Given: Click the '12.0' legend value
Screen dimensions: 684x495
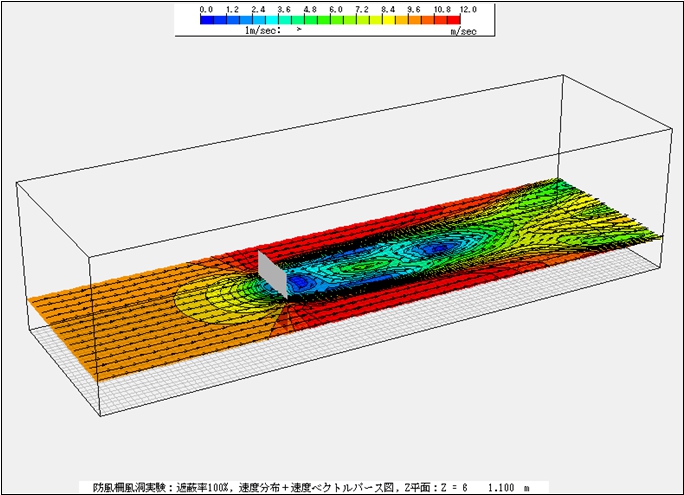Looking at the screenshot, I should (469, 10).
